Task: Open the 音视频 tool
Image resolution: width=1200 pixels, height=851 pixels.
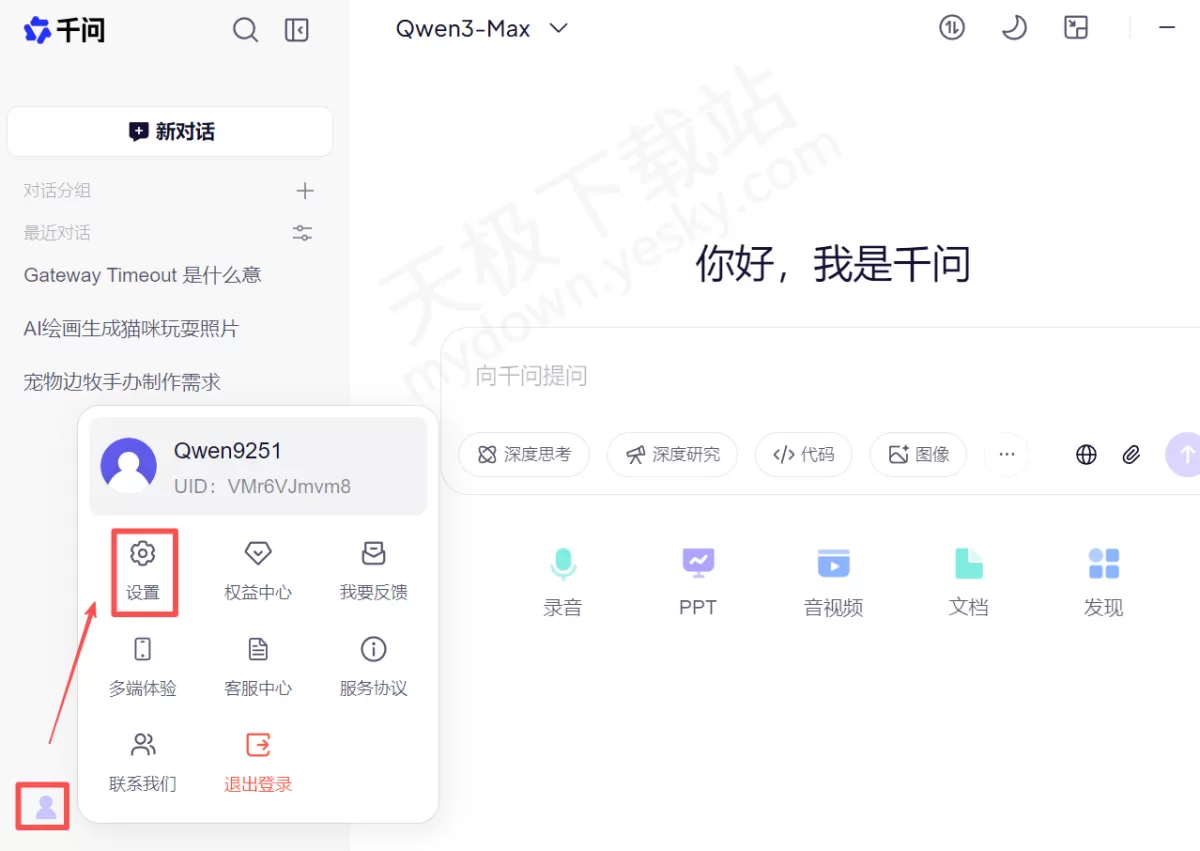Action: pos(833,581)
